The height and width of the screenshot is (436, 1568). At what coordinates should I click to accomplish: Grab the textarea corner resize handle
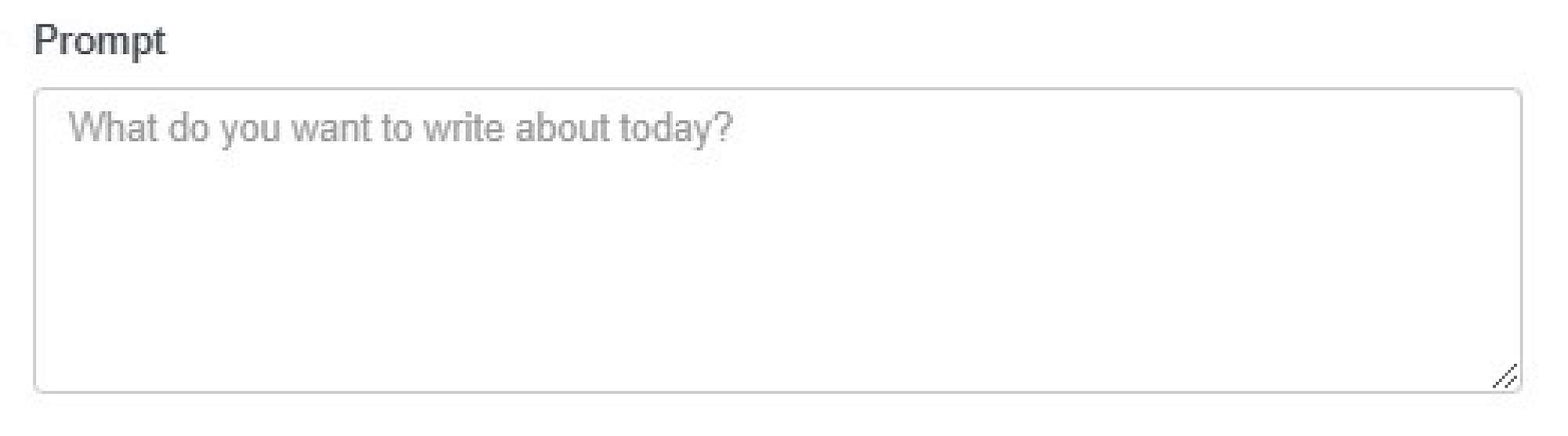tap(1504, 376)
